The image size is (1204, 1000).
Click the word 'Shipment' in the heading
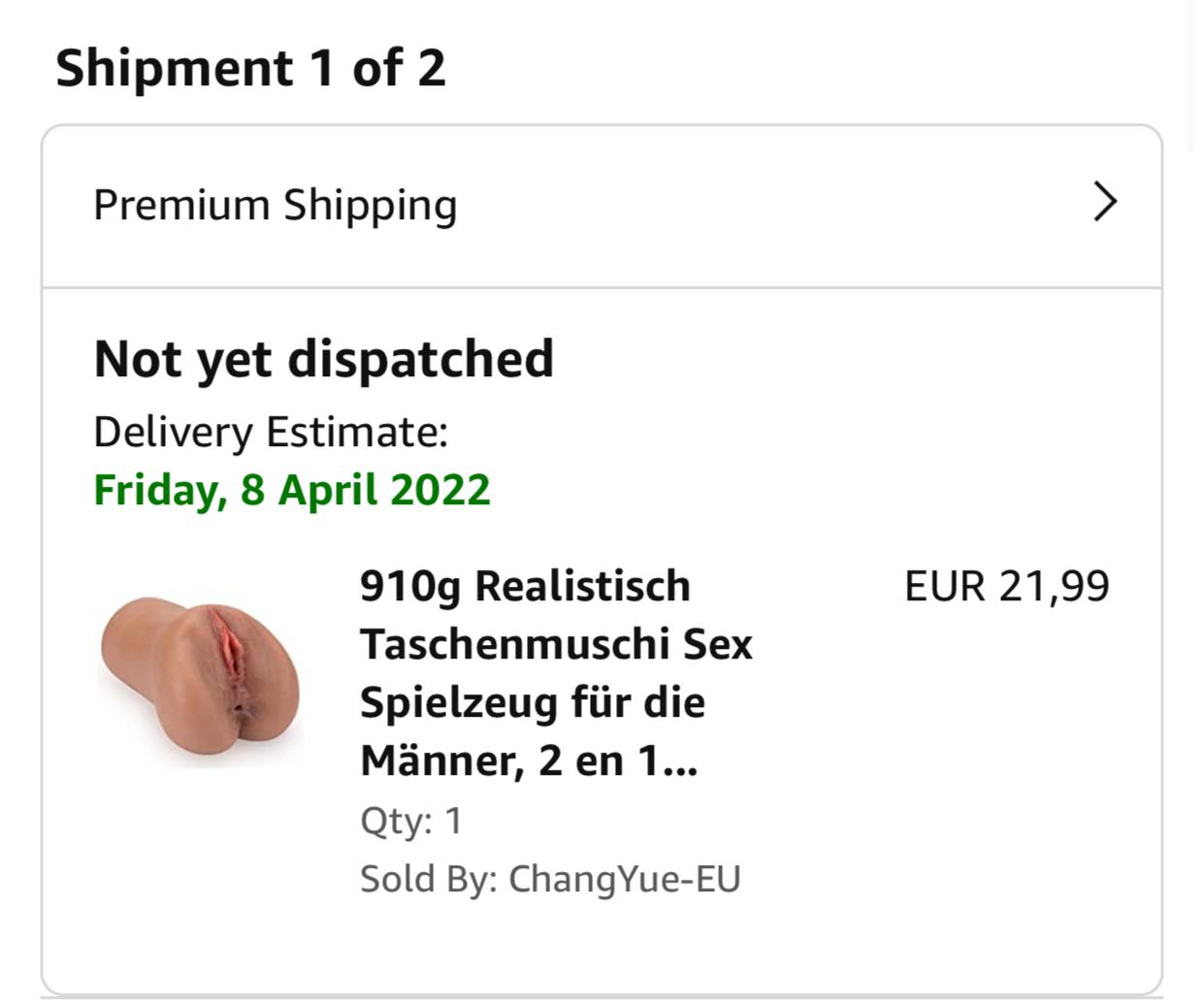click(175, 68)
